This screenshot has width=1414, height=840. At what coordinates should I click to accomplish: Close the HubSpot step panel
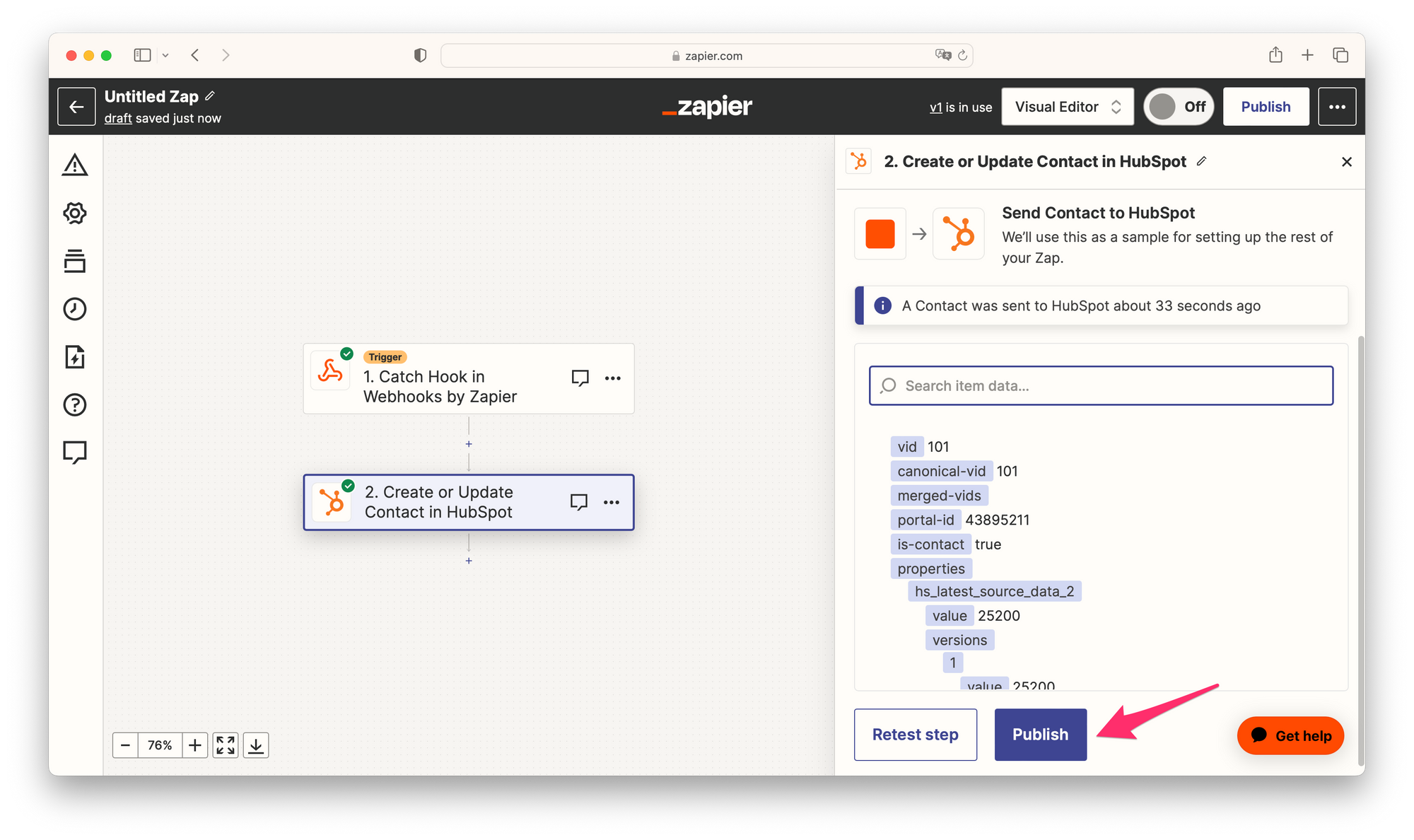click(x=1347, y=162)
